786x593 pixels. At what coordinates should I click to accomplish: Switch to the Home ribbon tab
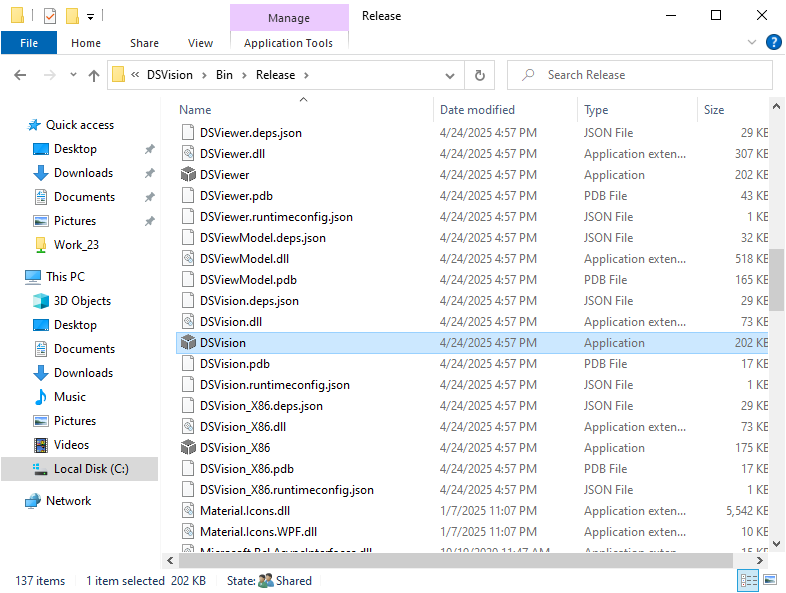[86, 43]
